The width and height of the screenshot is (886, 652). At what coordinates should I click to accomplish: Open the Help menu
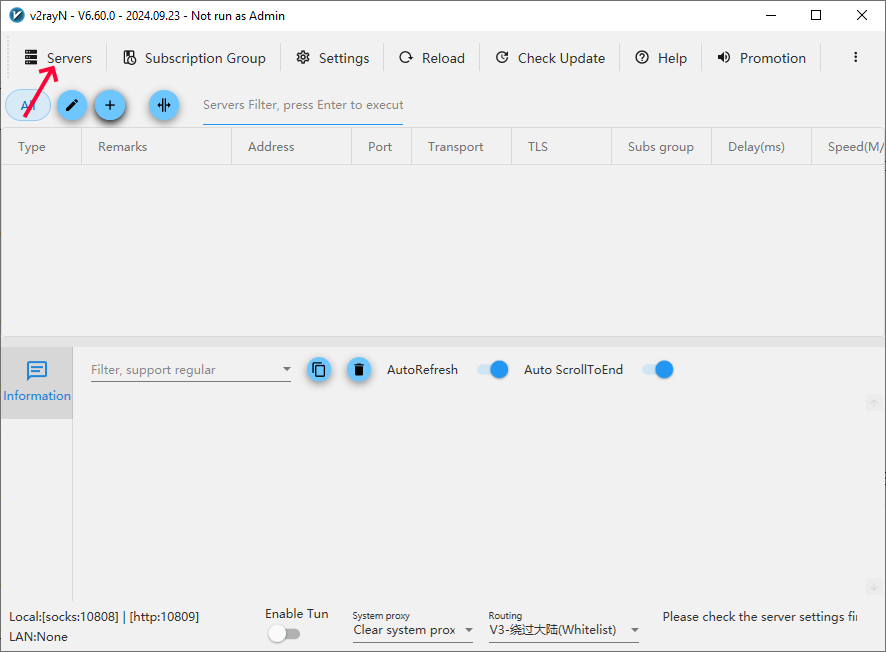(x=661, y=58)
